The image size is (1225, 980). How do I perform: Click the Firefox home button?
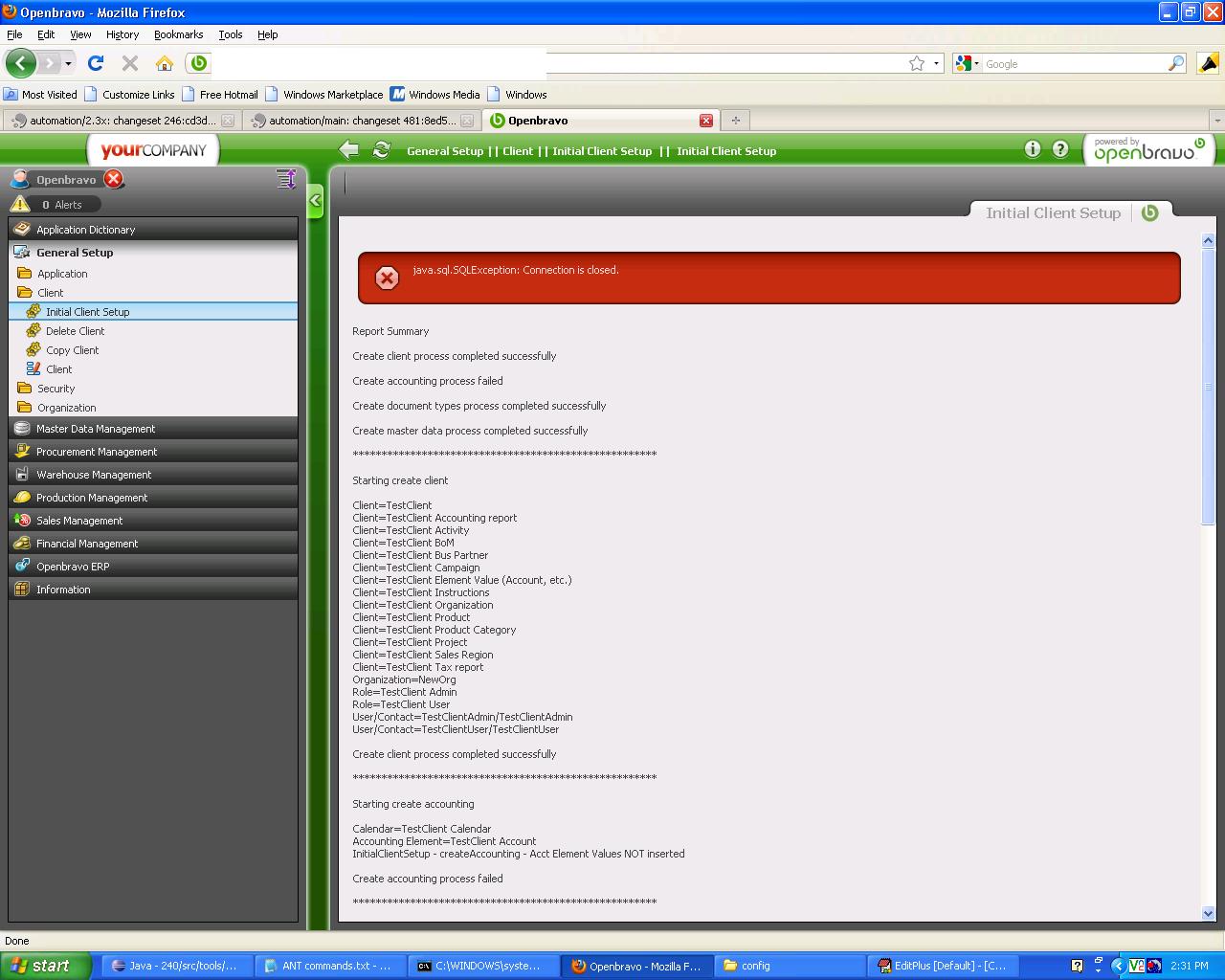[x=165, y=63]
